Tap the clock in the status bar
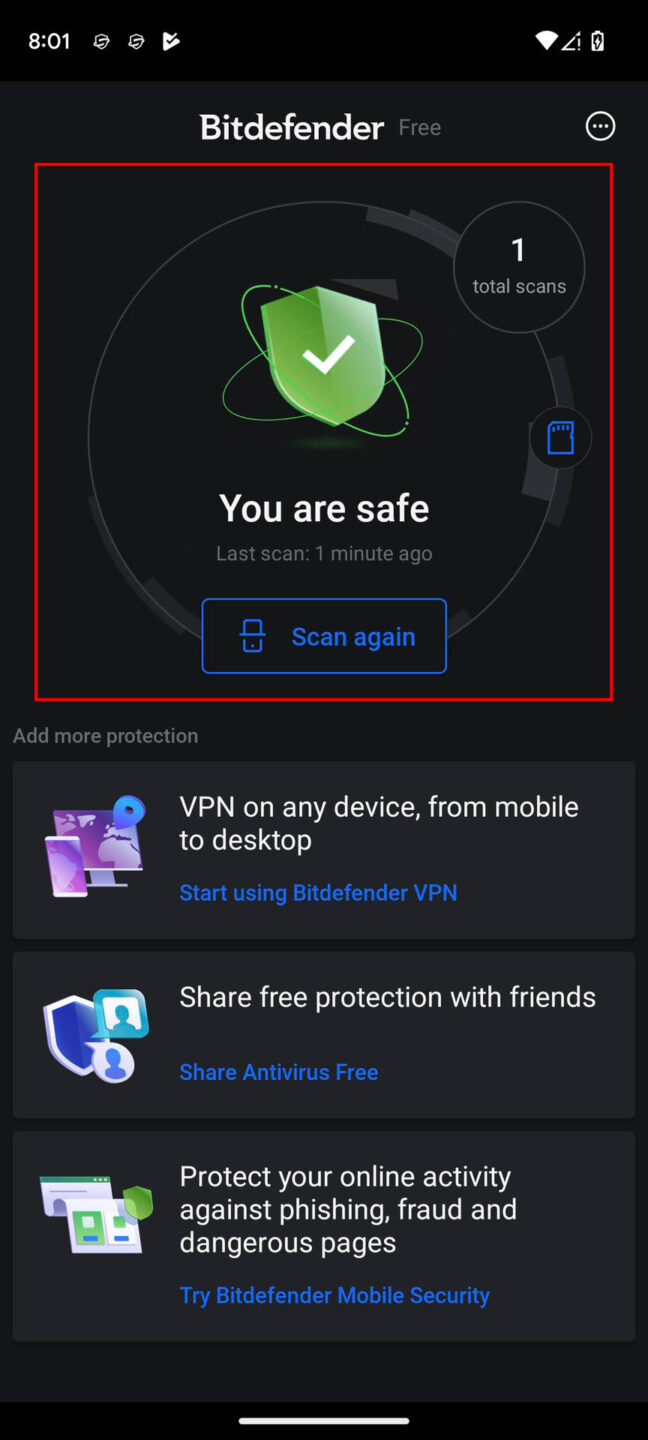Screen dimensions: 648x1440 [49, 40]
